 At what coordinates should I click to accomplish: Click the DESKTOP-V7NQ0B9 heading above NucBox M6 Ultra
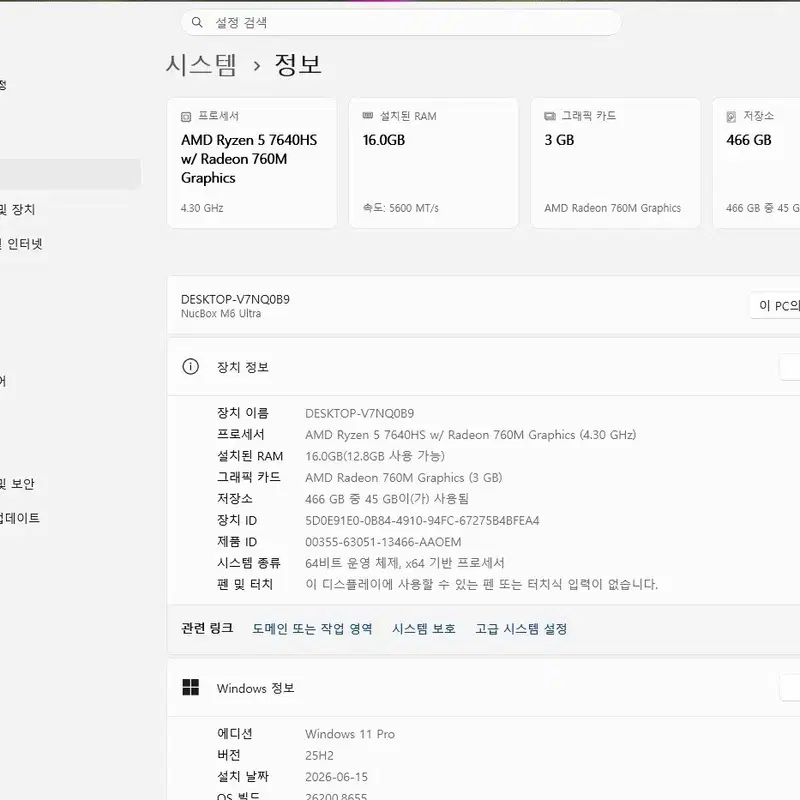[235, 299]
